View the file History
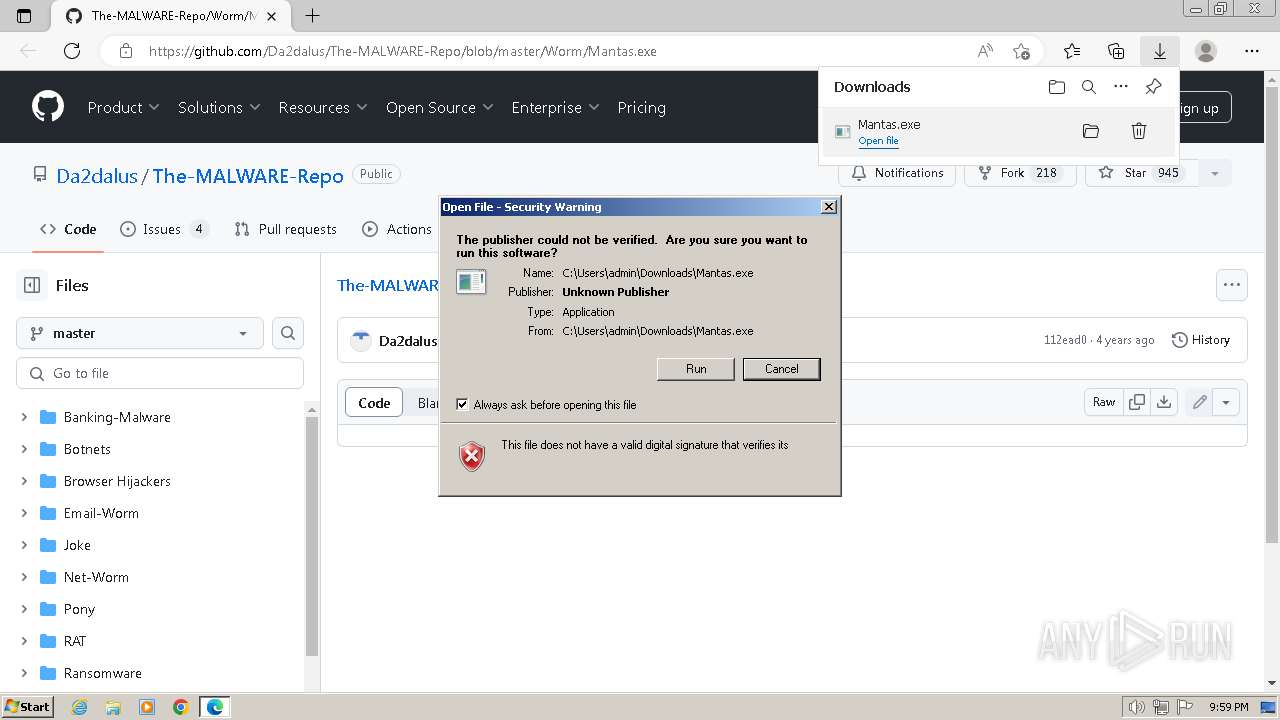The width and height of the screenshot is (1280, 720). click(1201, 340)
